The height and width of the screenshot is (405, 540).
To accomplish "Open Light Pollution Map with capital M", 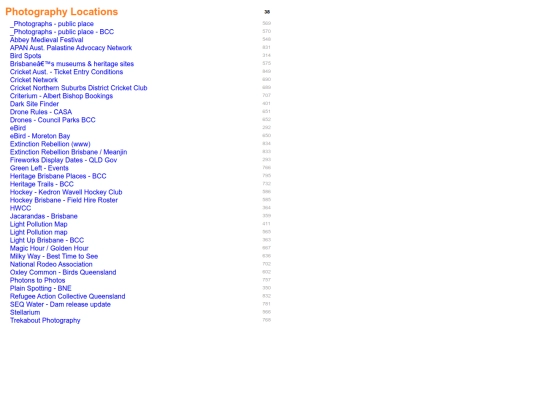I will click(x=39, y=224).
